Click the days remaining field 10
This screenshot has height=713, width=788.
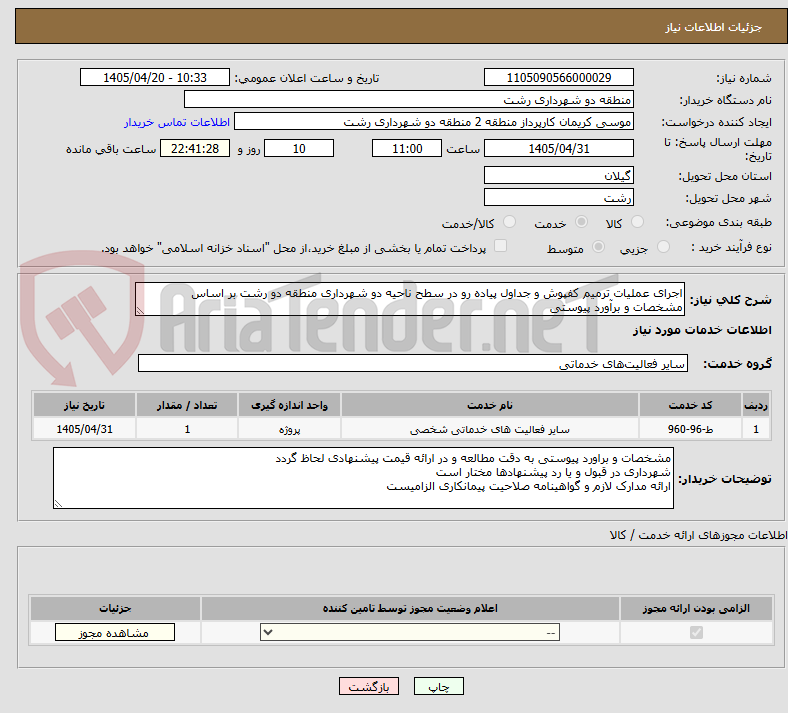pos(299,148)
